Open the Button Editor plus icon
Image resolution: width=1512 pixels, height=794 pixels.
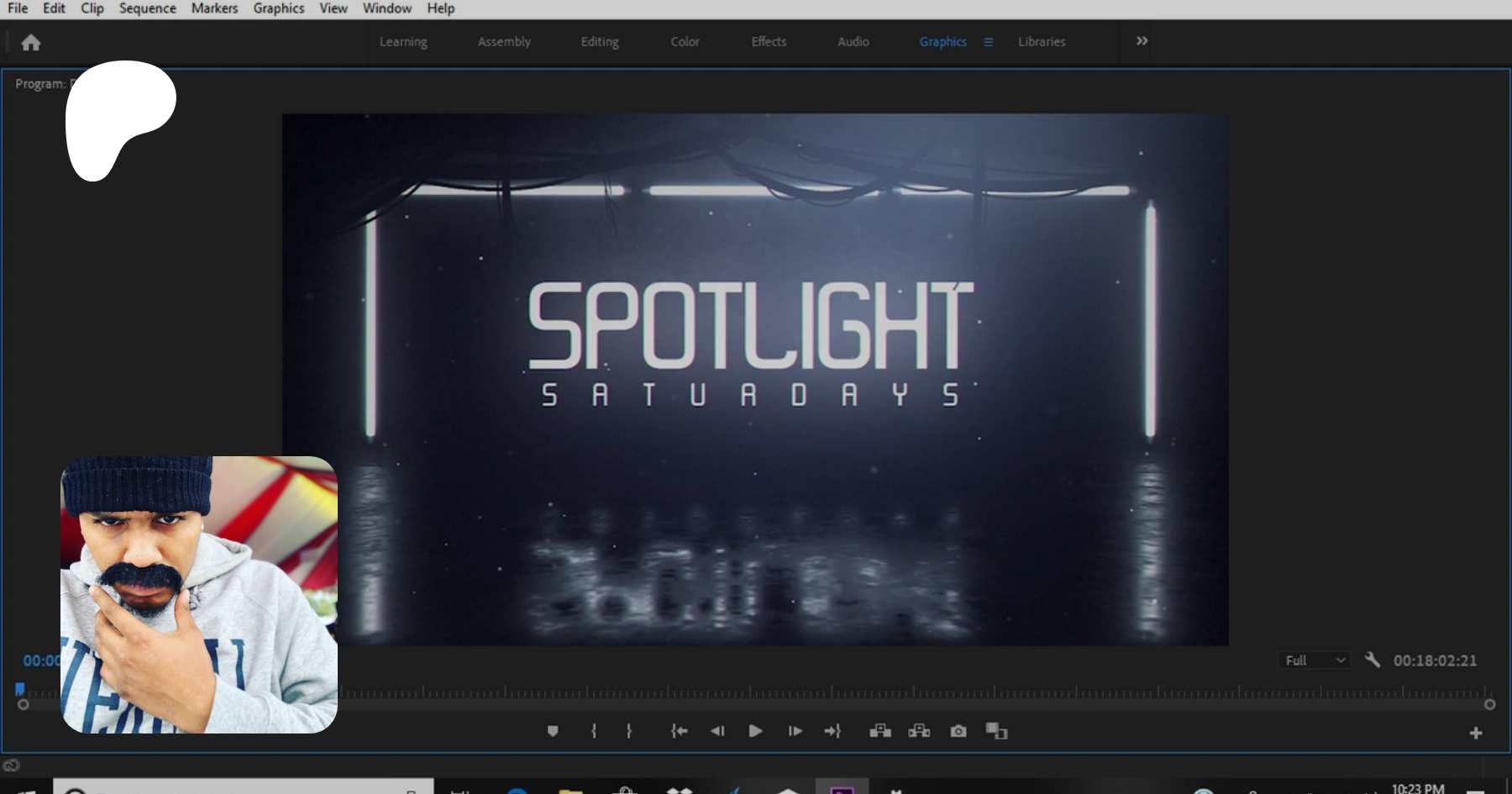click(1475, 734)
